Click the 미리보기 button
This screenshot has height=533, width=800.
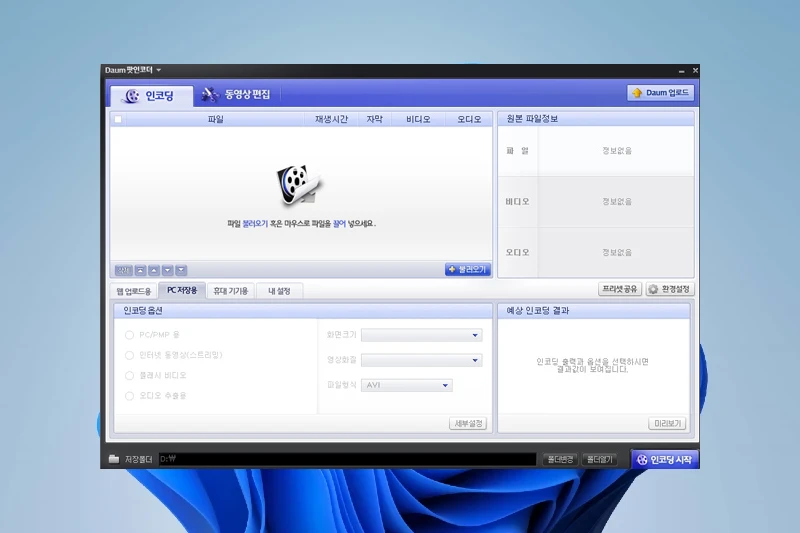[667, 423]
